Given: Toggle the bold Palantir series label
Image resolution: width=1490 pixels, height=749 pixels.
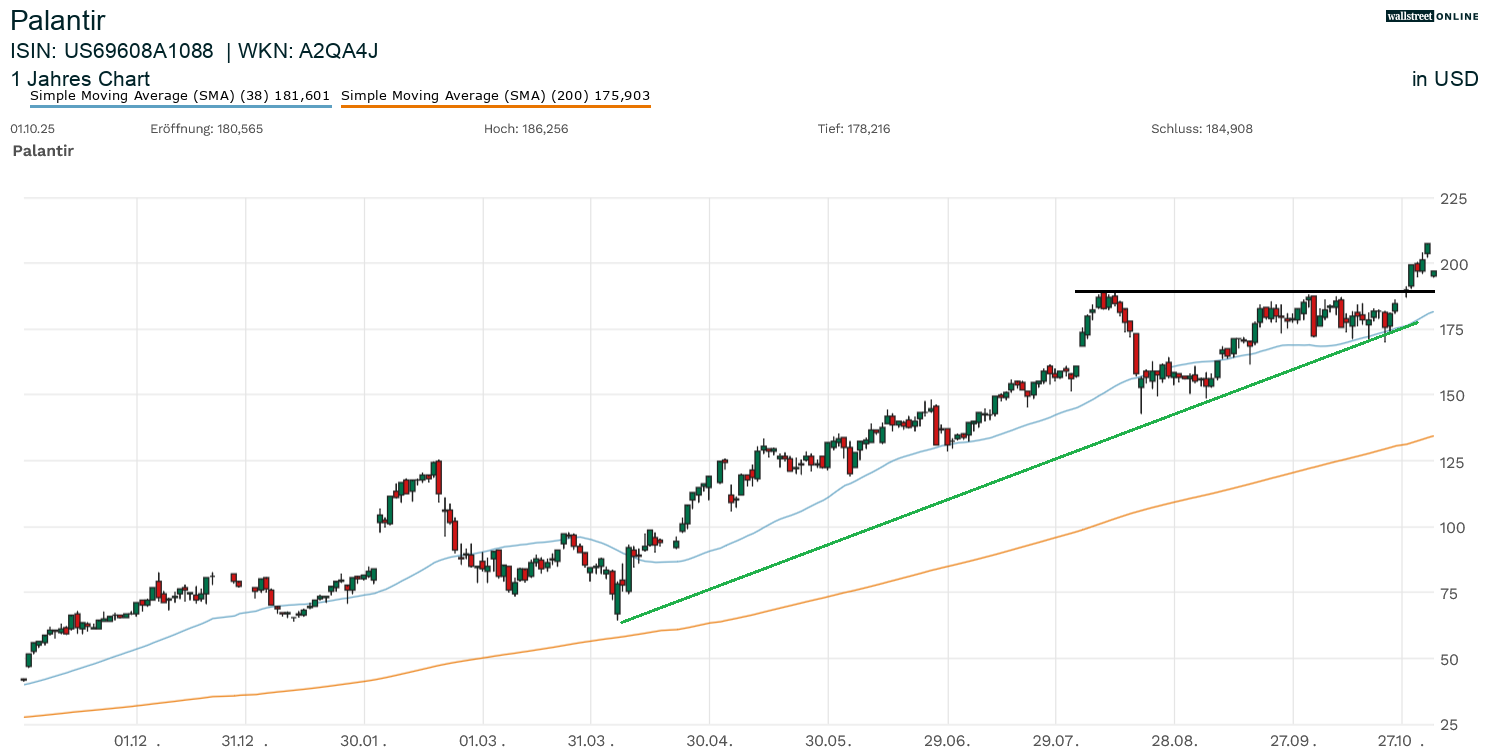Looking at the screenshot, I should pos(43,151).
